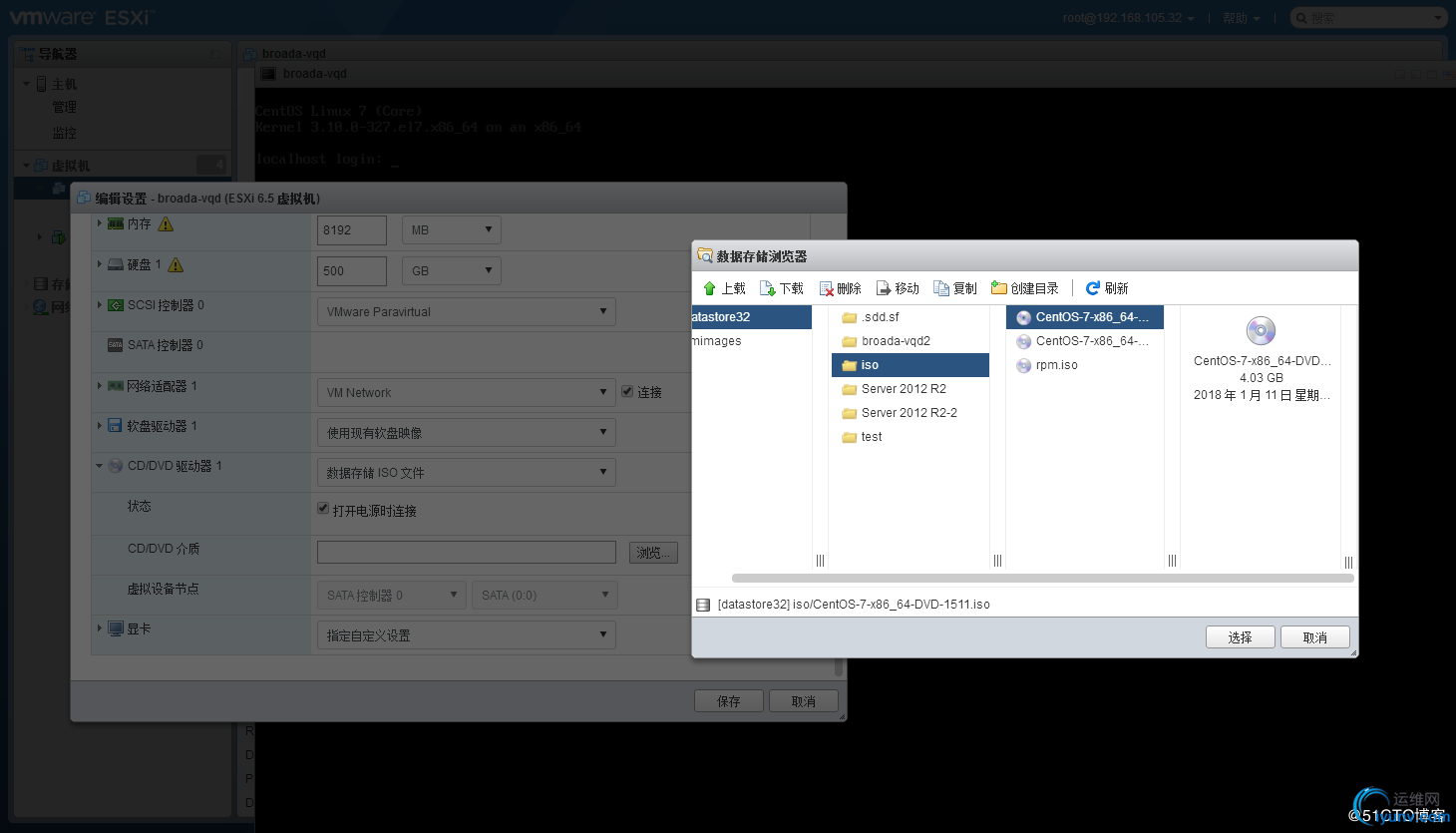The image size is (1456, 833).
Task: Expand the Memory settings row
Action: tap(100, 223)
